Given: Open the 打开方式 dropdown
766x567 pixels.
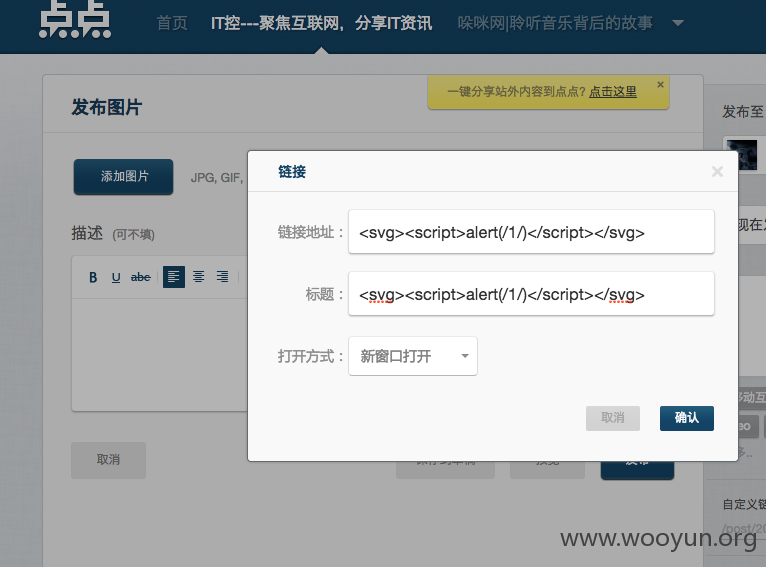Looking at the screenshot, I should [x=413, y=356].
